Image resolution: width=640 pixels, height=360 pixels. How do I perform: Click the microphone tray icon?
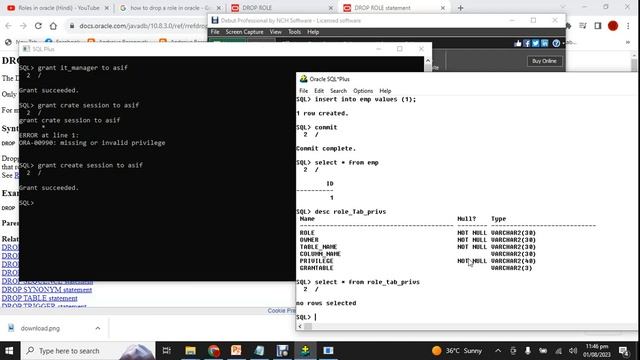[528, 351]
